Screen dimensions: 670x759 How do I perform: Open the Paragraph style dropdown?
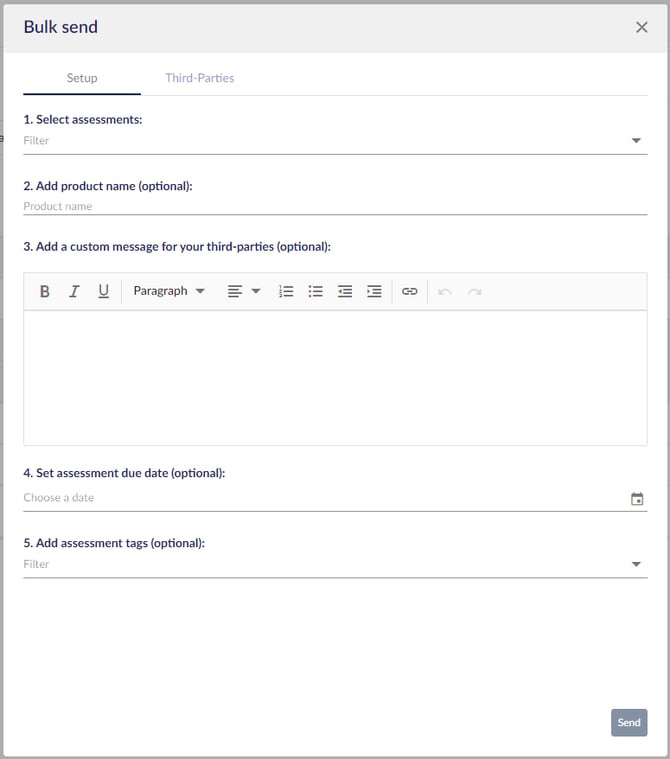(169, 291)
